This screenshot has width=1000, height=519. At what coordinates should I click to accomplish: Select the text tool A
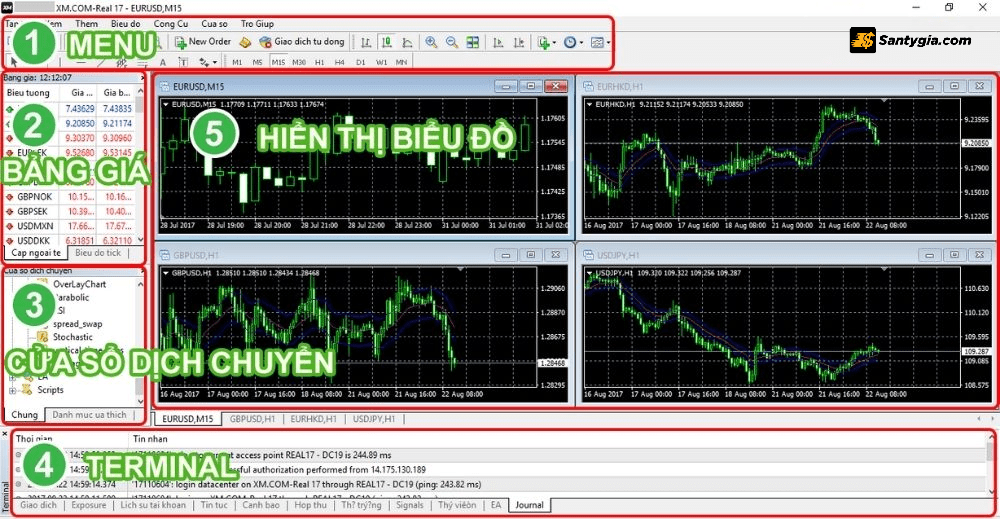click(x=163, y=62)
